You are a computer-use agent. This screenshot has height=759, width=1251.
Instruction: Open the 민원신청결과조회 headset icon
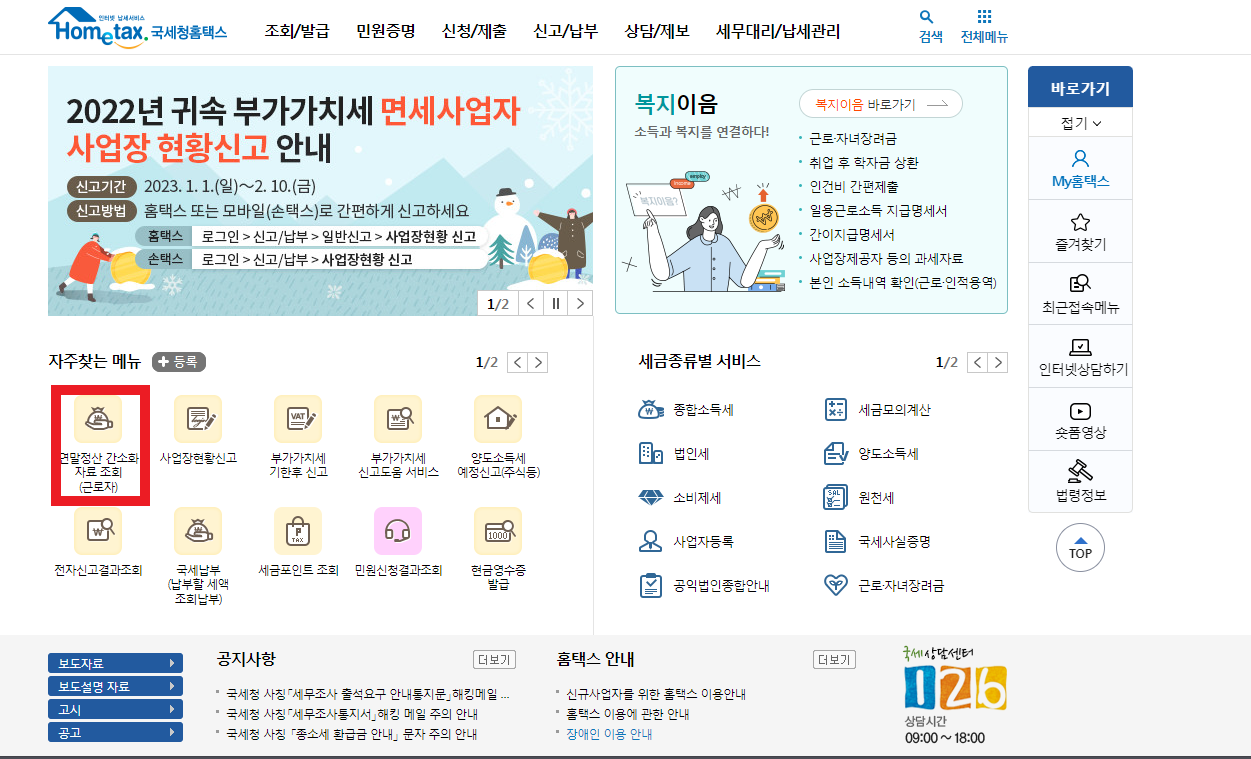397,532
